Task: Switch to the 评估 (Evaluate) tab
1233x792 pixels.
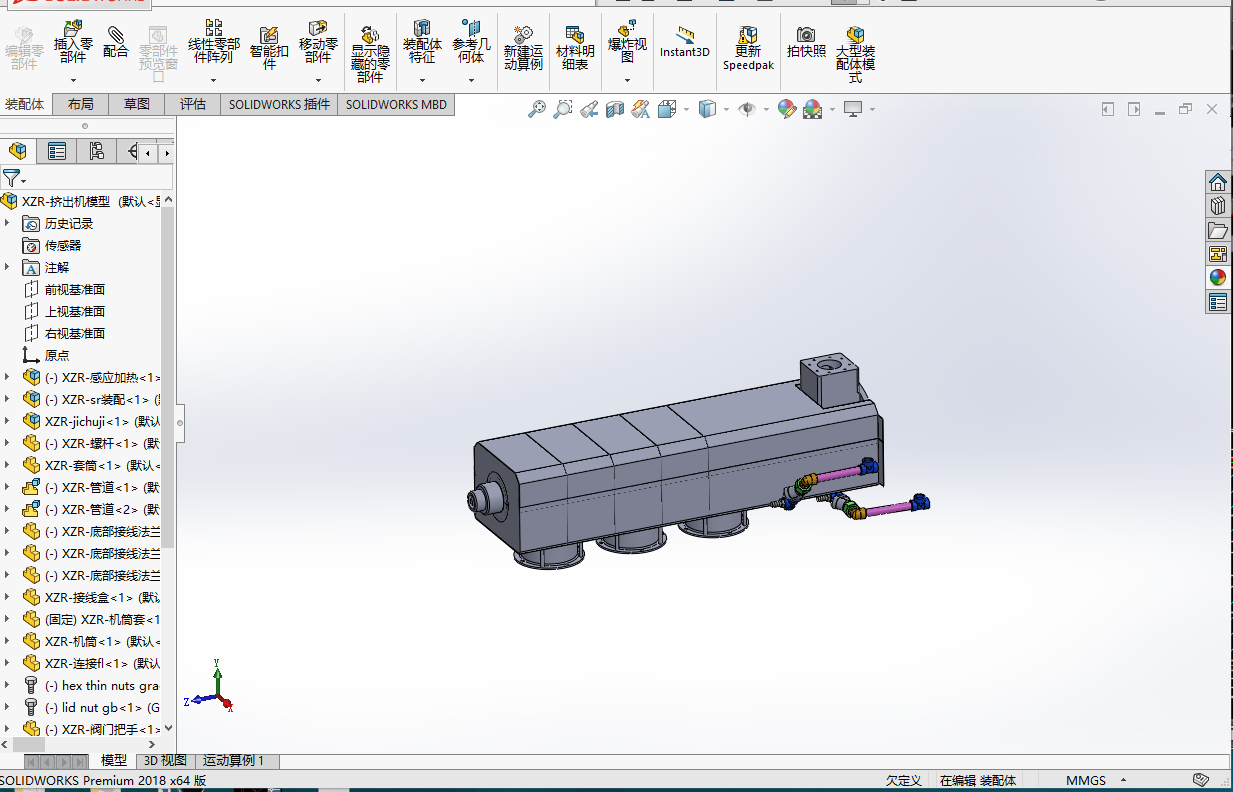Action: click(193, 104)
